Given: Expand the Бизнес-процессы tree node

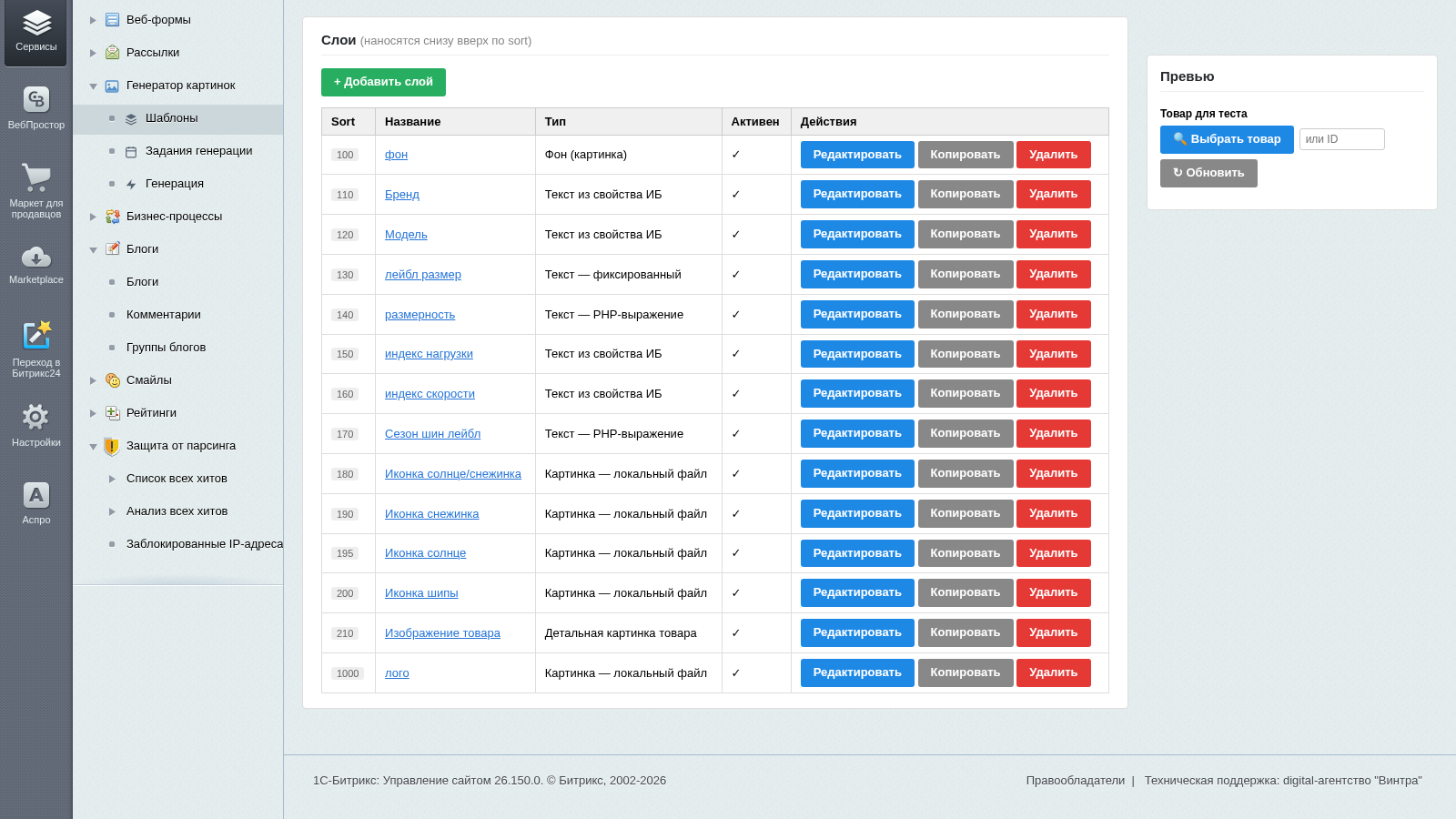Looking at the screenshot, I should (93, 217).
